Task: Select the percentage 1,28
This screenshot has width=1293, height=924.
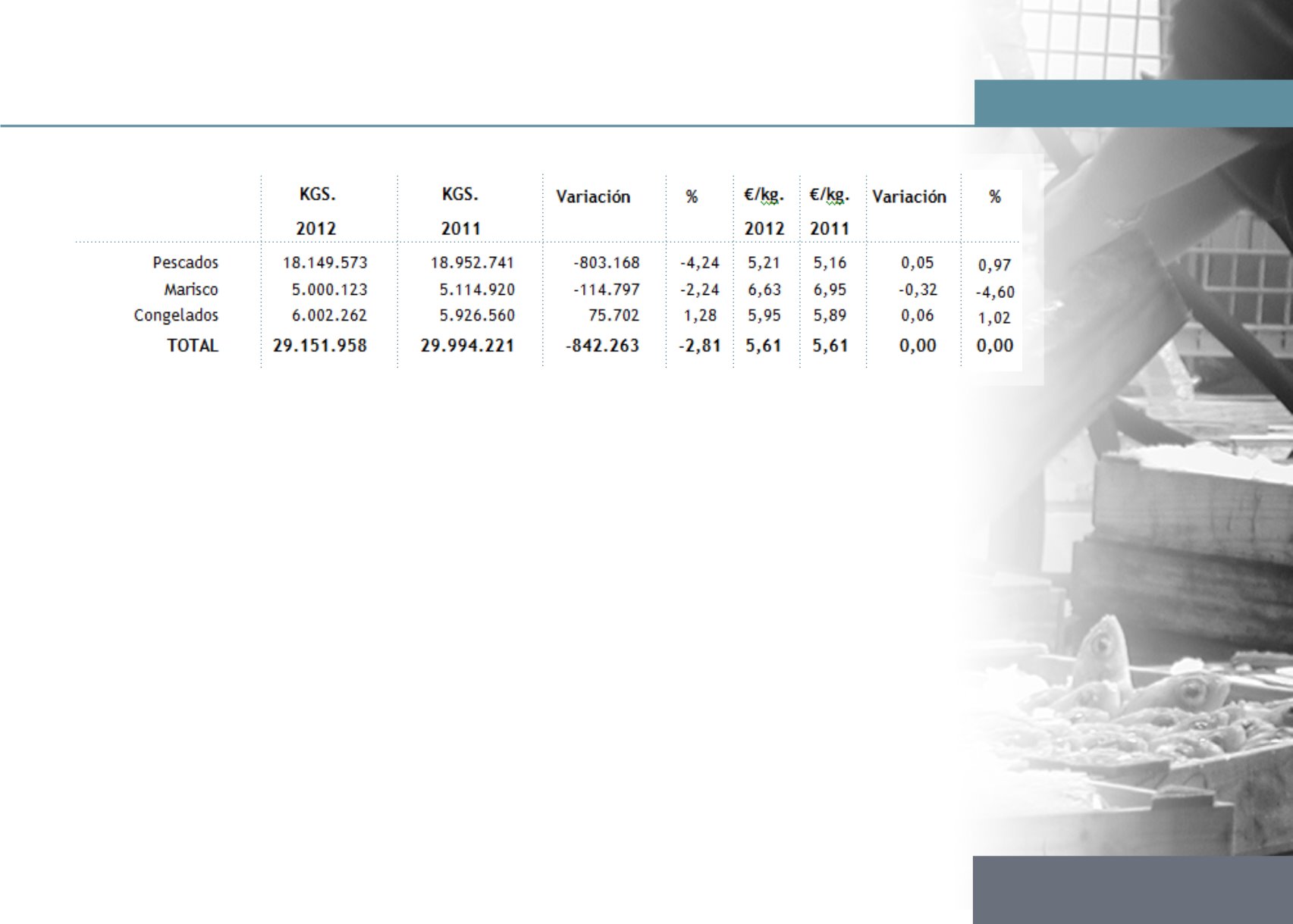Action: point(700,315)
